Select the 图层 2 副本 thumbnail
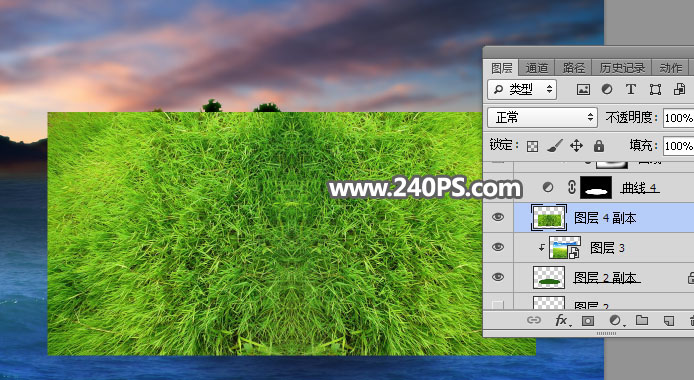694x380 pixels. tap(549, 277)
